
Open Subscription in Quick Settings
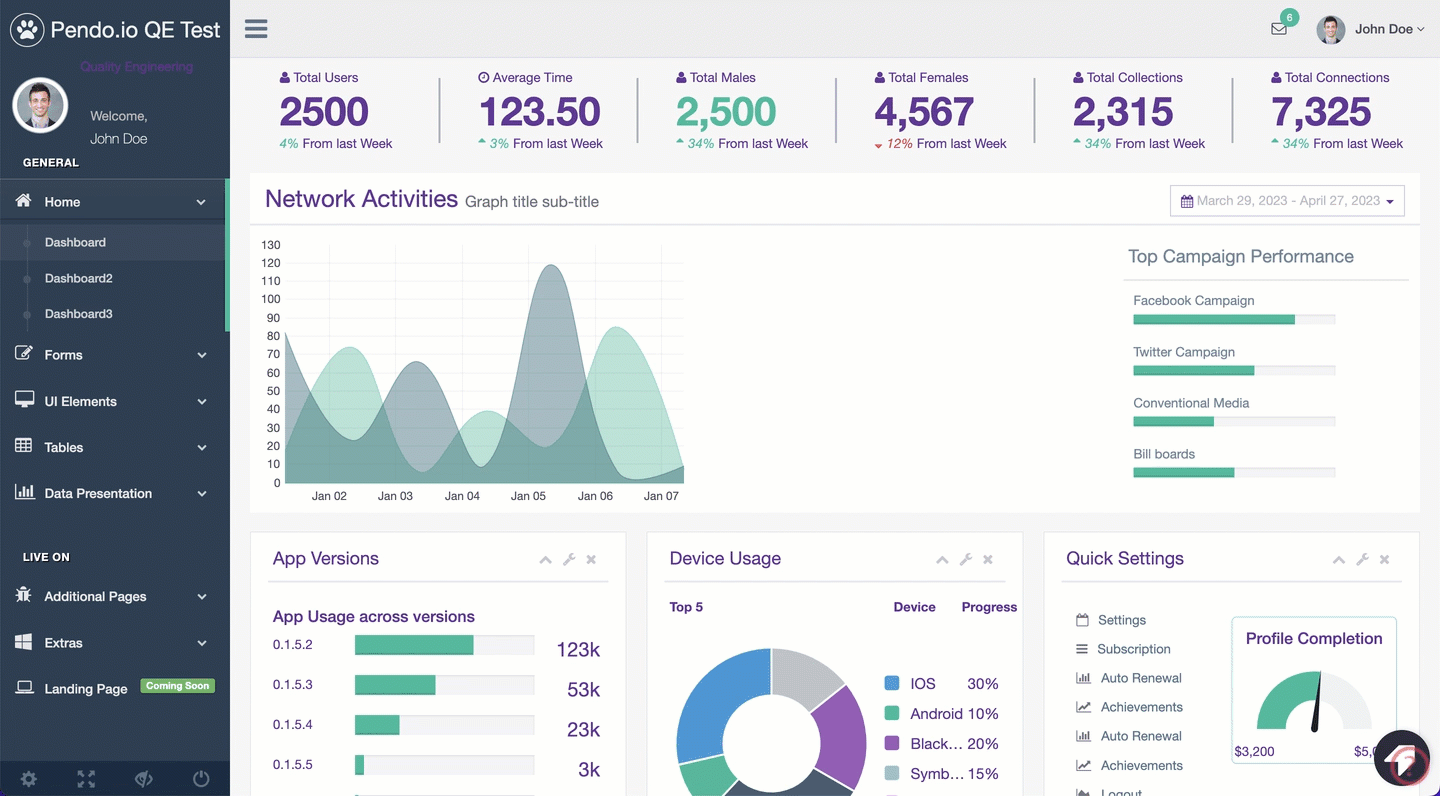tap(1134, 649)
